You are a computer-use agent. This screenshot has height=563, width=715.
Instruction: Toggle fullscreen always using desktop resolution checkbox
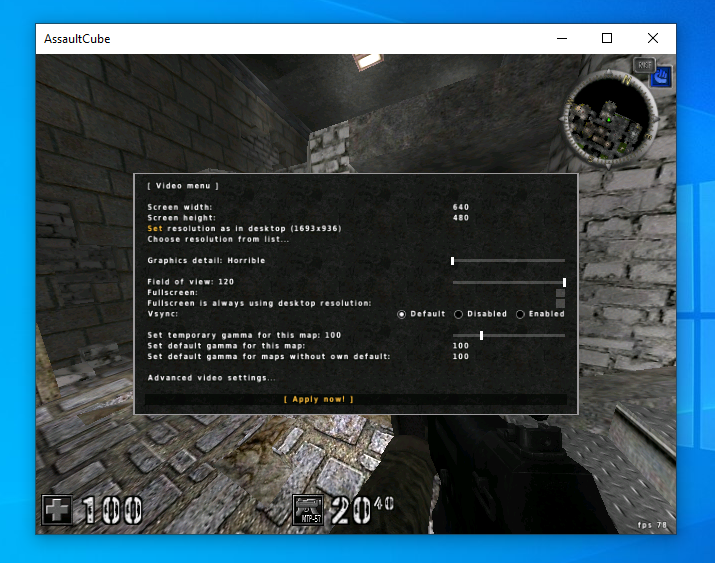tap(560, 303)
